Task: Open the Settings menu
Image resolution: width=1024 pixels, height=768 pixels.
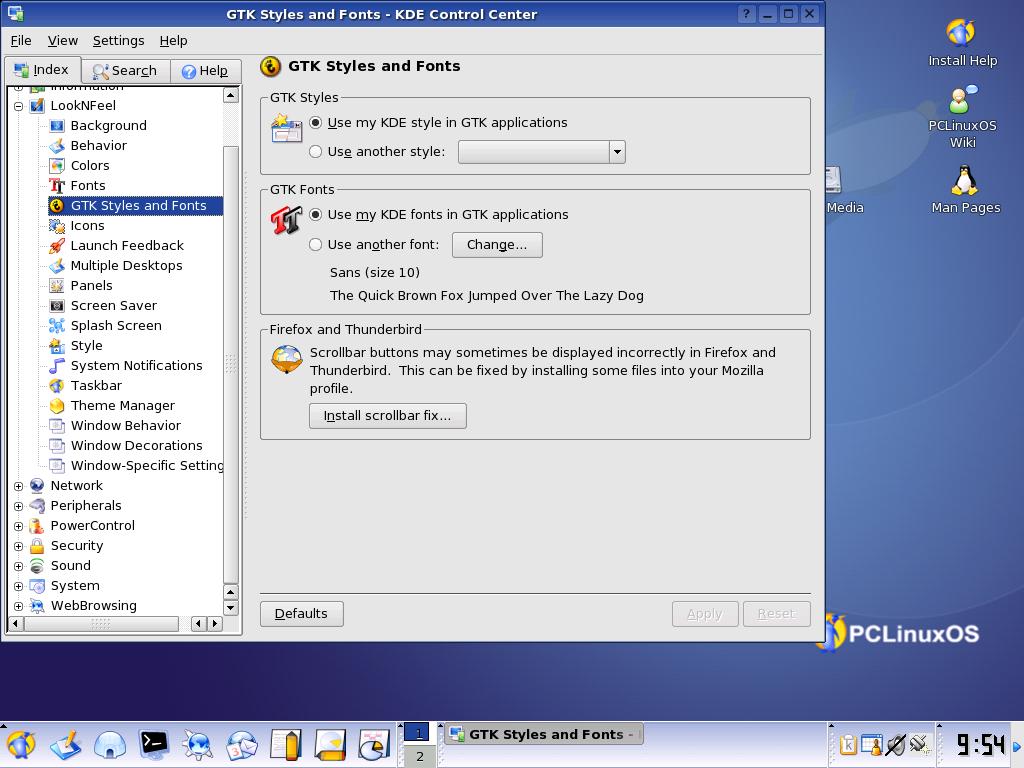Action: [x=118, y=40]
